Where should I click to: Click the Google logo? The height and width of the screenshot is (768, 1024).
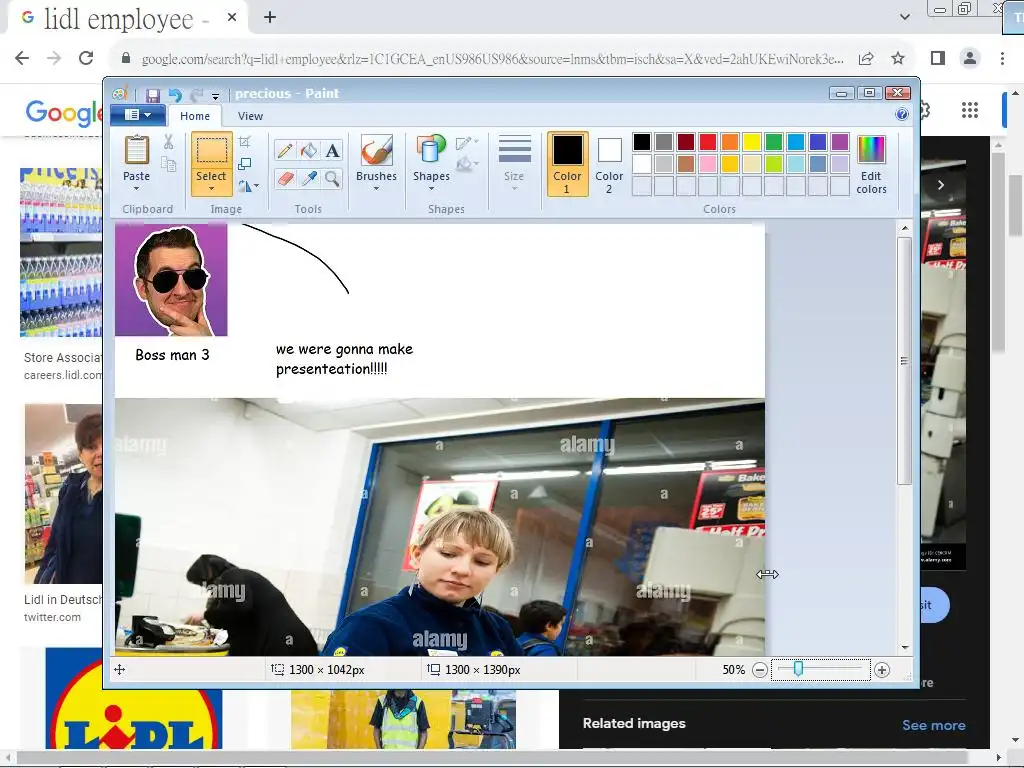coord(64,112)
